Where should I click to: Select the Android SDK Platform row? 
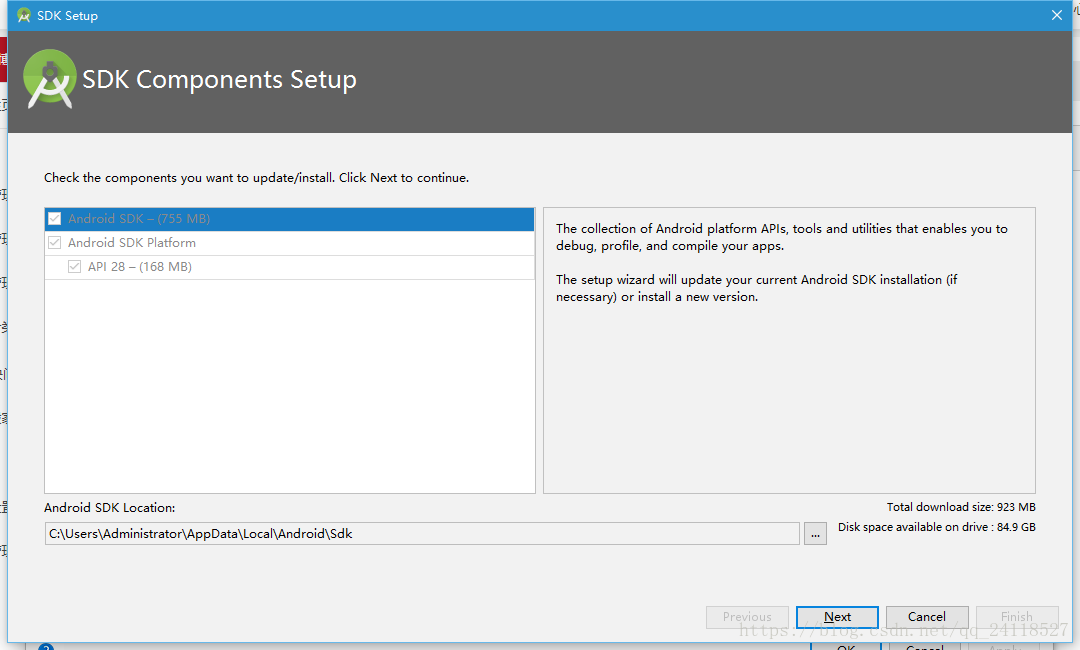pos(289,243)
